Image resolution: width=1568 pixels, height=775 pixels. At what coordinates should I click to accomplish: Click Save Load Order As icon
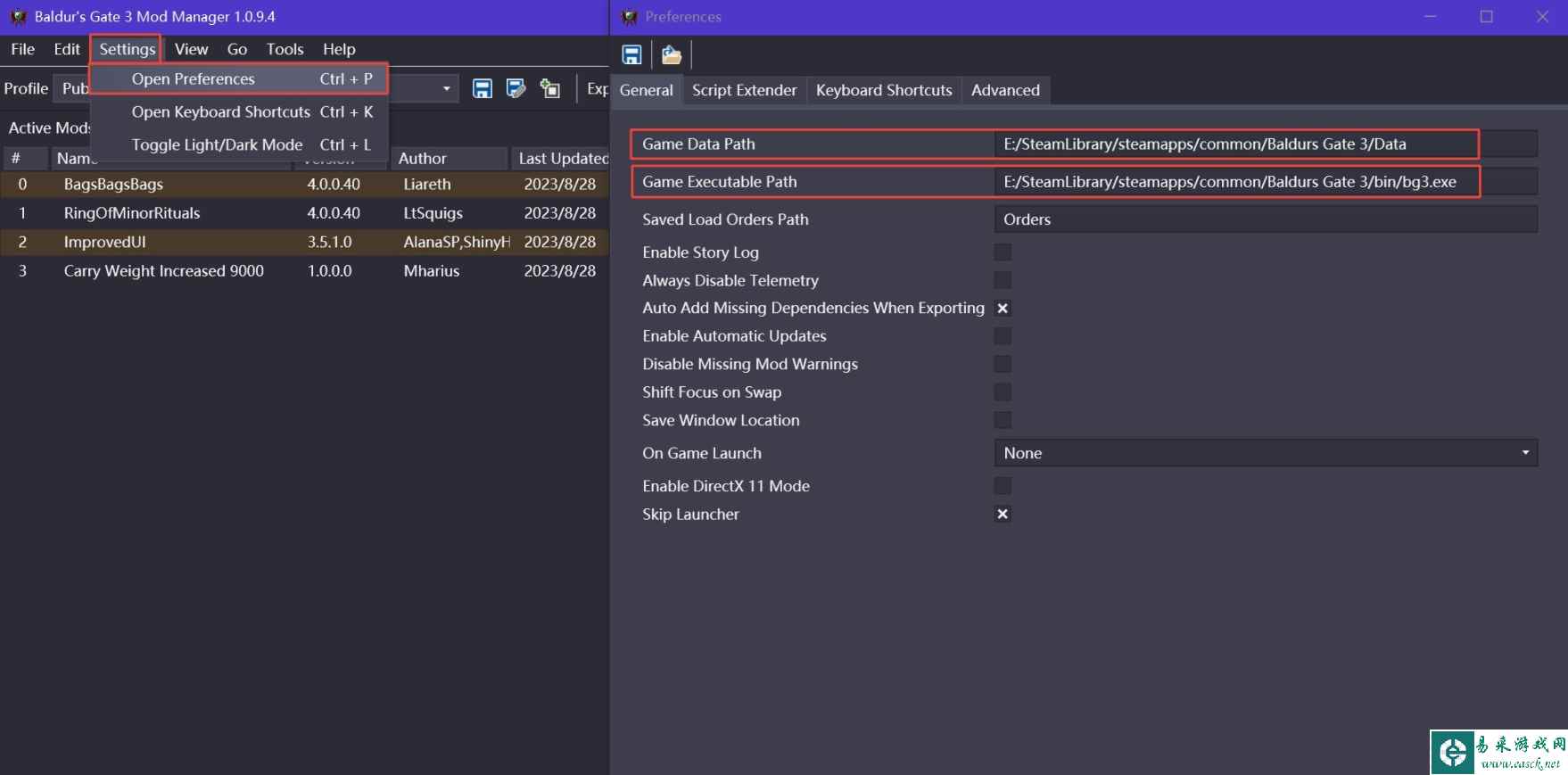(x=516, y=88)
